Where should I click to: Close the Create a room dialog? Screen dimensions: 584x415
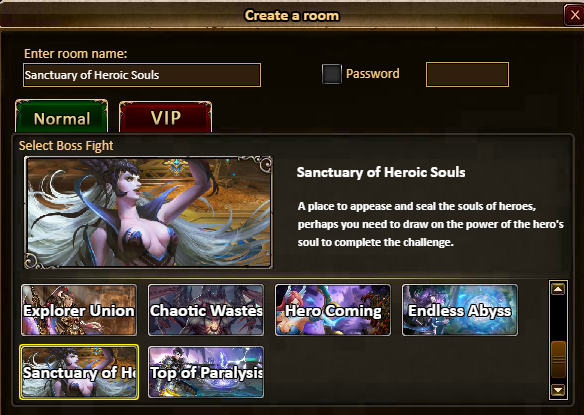click(x=575, y=15)
